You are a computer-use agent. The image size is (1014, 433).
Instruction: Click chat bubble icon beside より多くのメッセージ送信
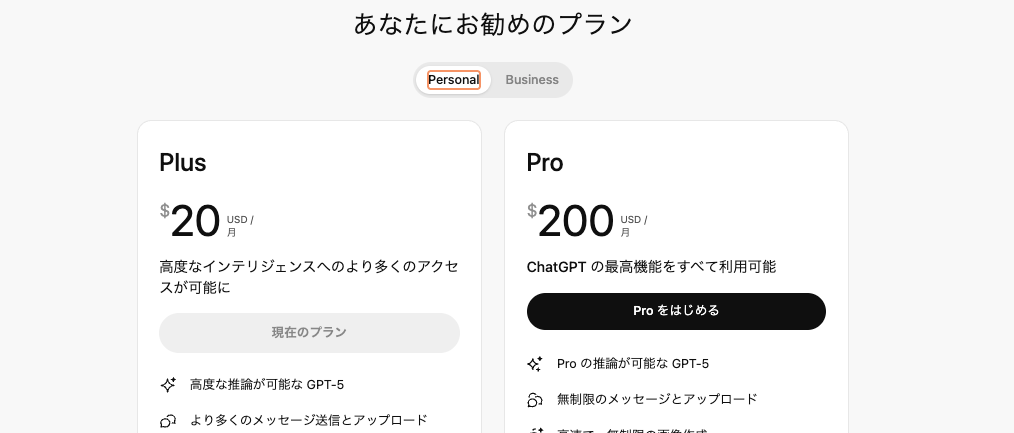coord(169,421)
